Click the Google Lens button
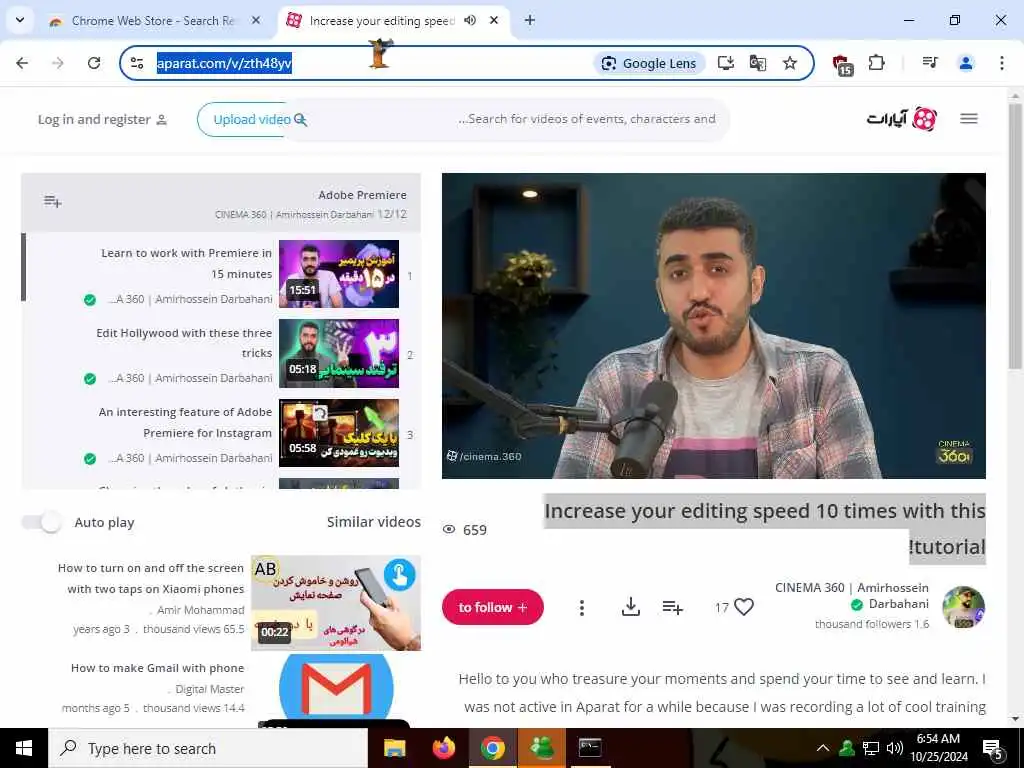Viewport: 1024px width, 768px height. [x=649, y=63]
